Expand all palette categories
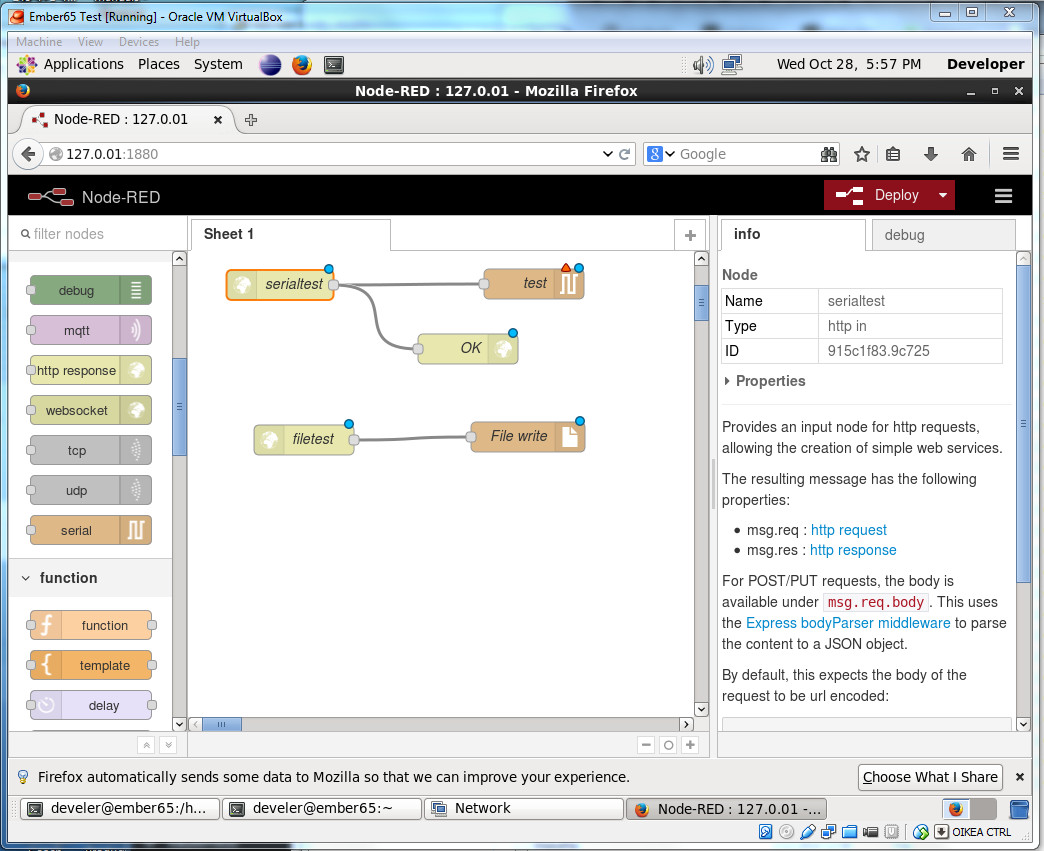 point(168,745)
